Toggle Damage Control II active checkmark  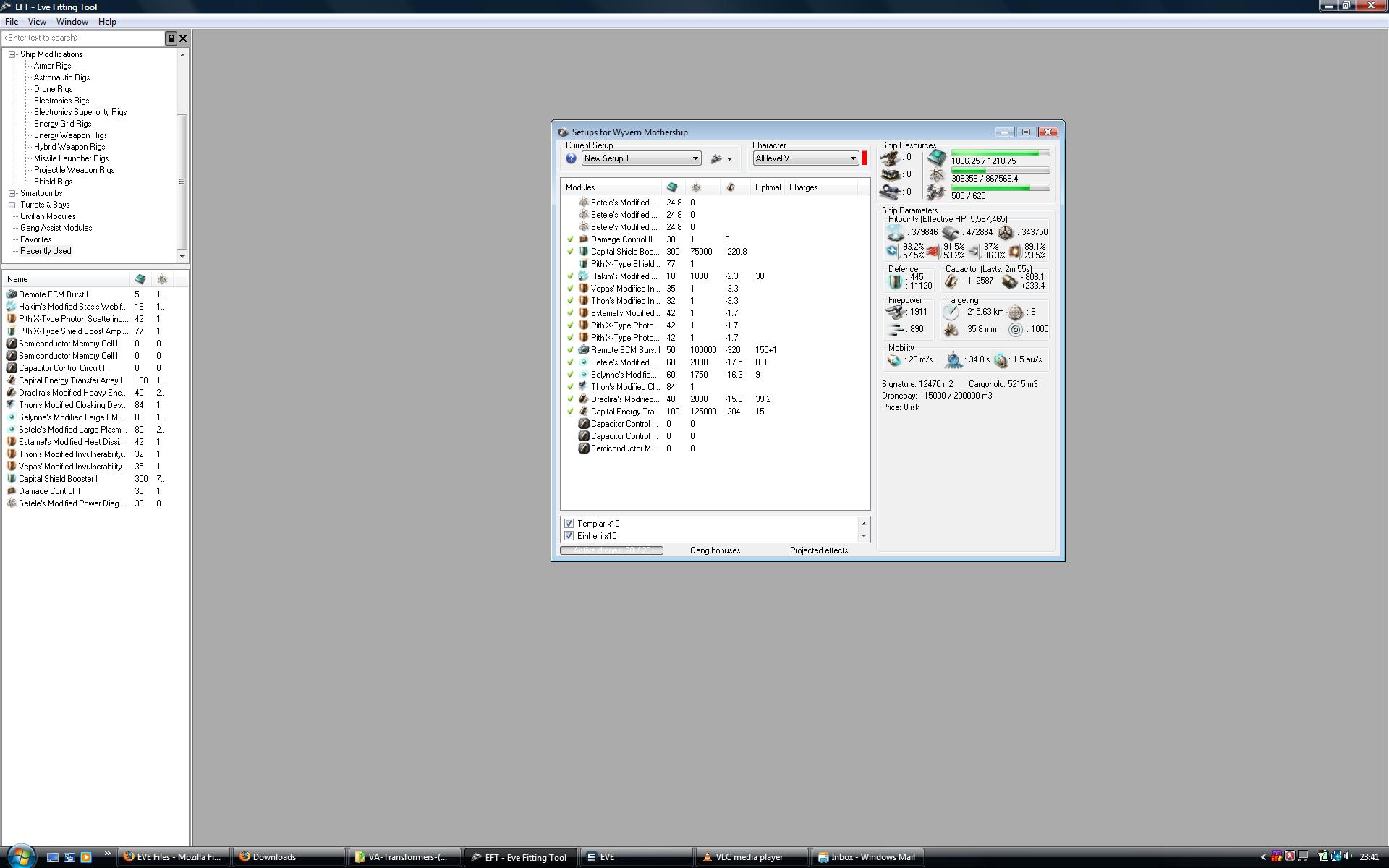[570, 239]
